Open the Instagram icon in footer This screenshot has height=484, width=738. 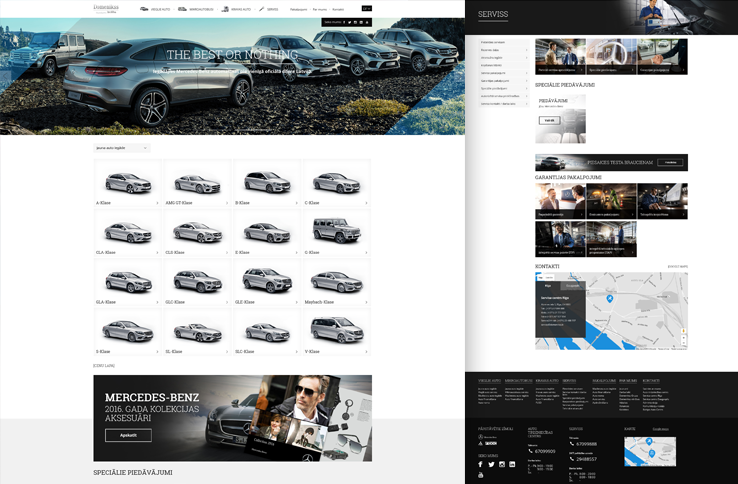point(501,464)
